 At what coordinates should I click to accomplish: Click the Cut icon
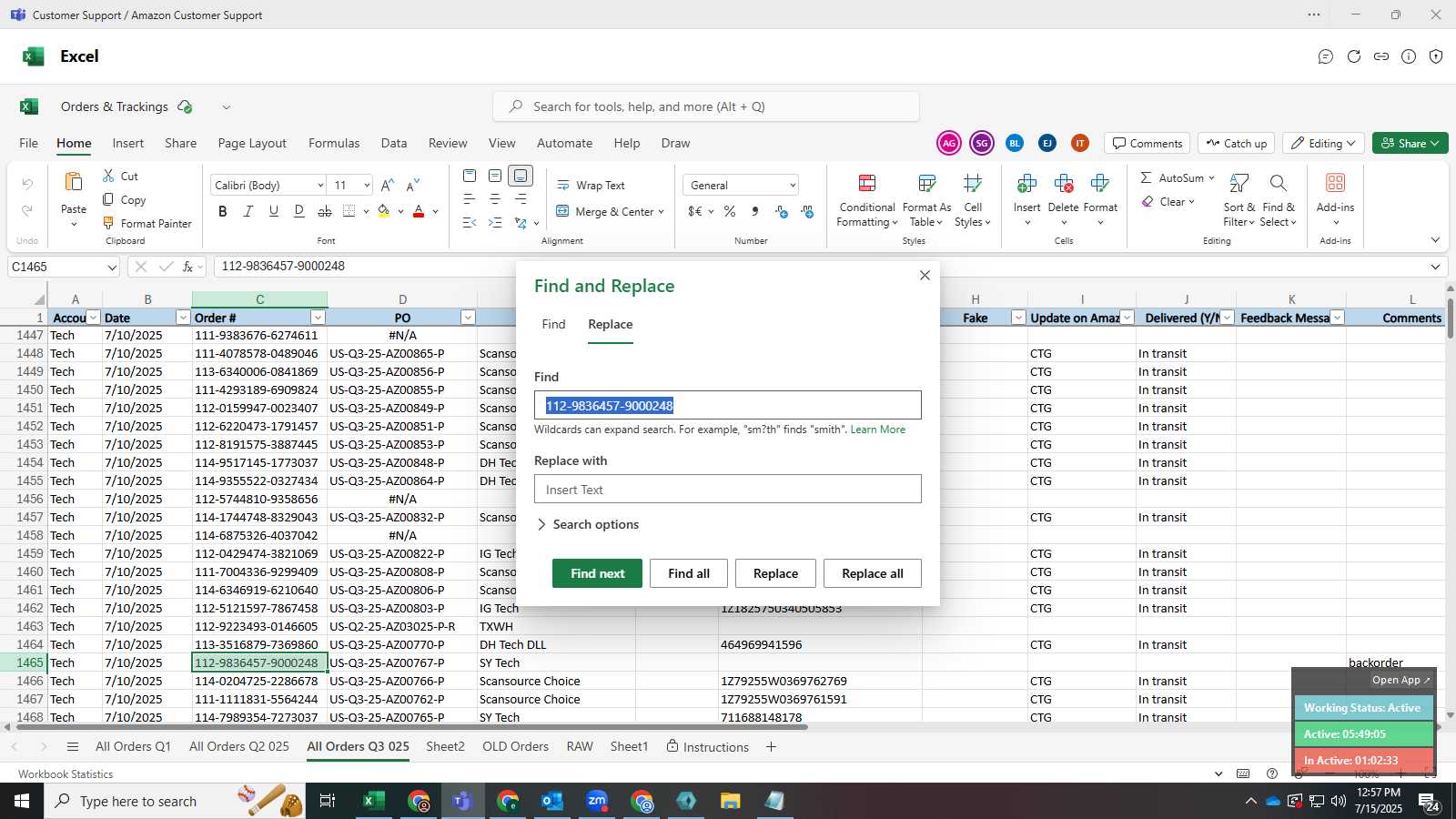click(x=109, y=176)
